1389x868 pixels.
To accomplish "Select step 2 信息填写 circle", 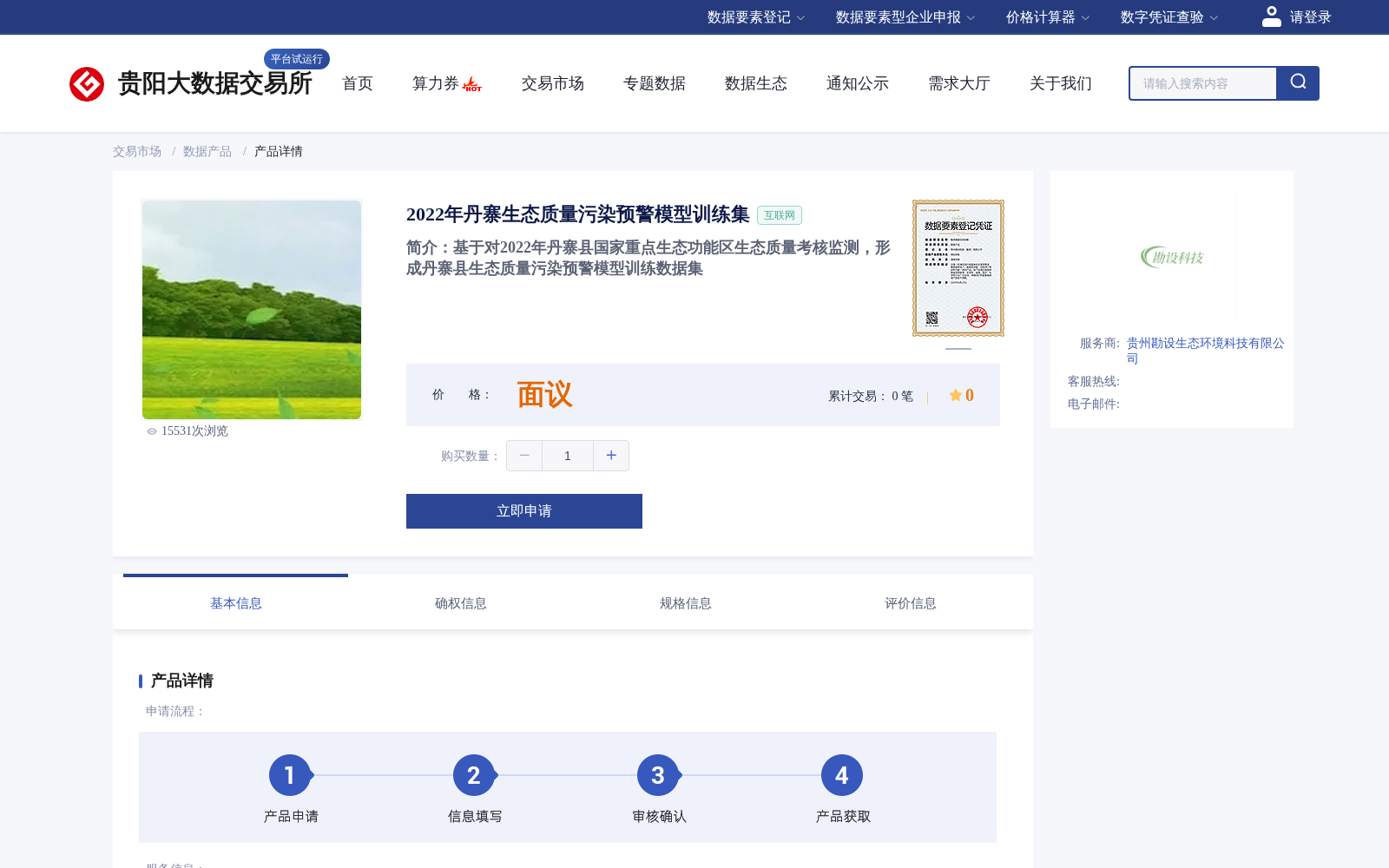I will point(474,775).
